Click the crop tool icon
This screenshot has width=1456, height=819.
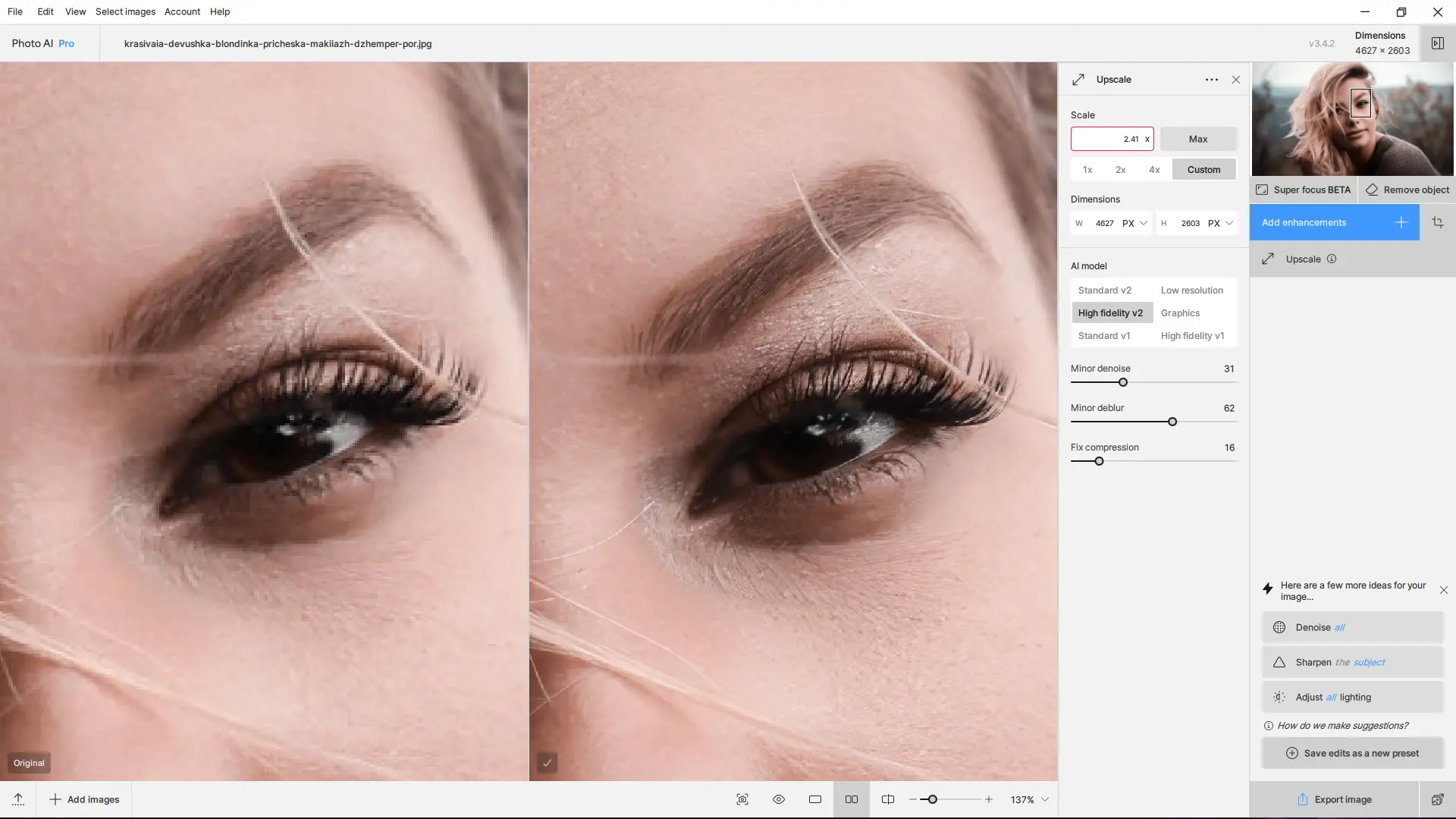point(1437,222)
